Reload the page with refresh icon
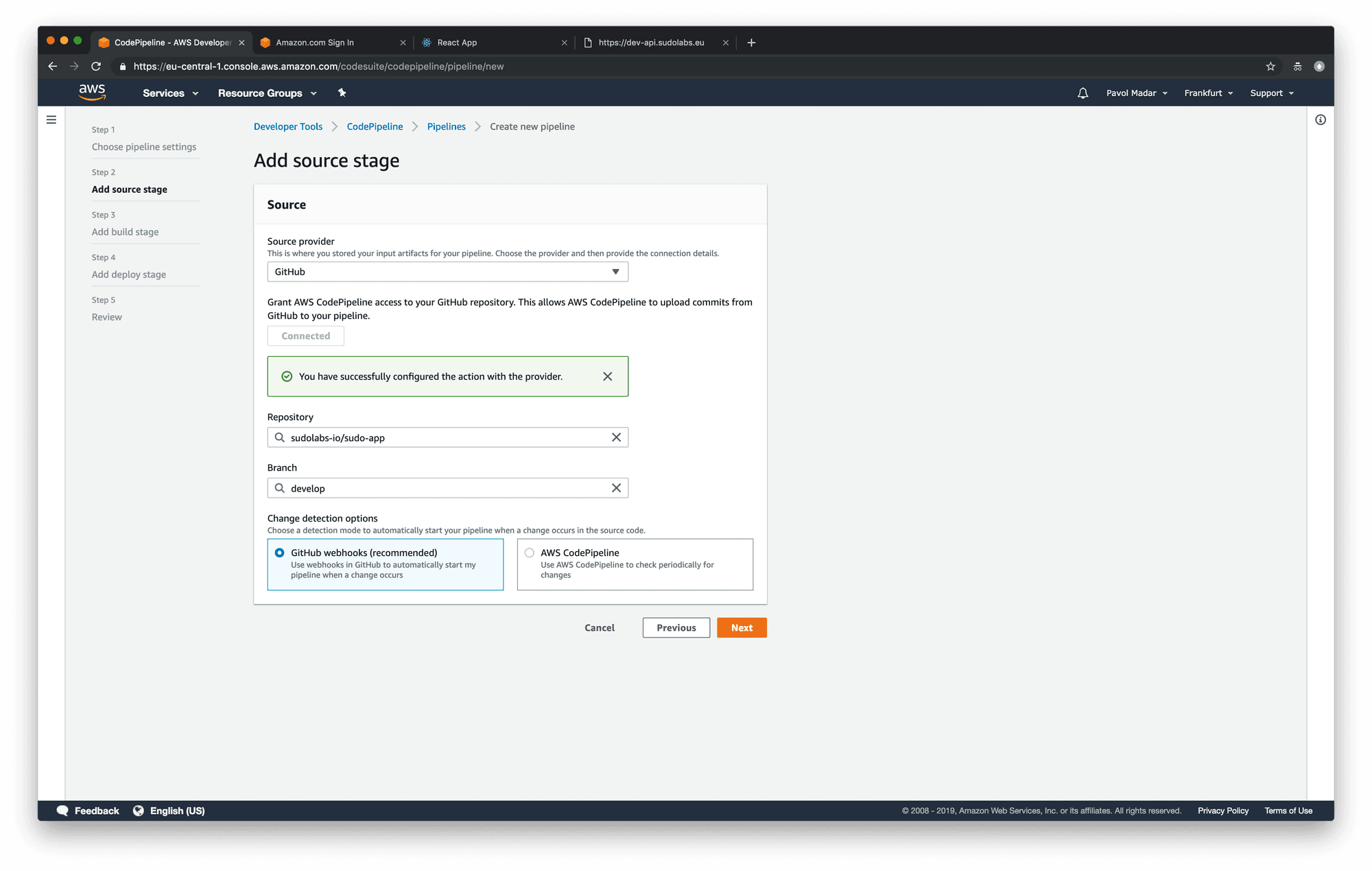The height and width of the screenshot is (871, 1372). point(96,66)
